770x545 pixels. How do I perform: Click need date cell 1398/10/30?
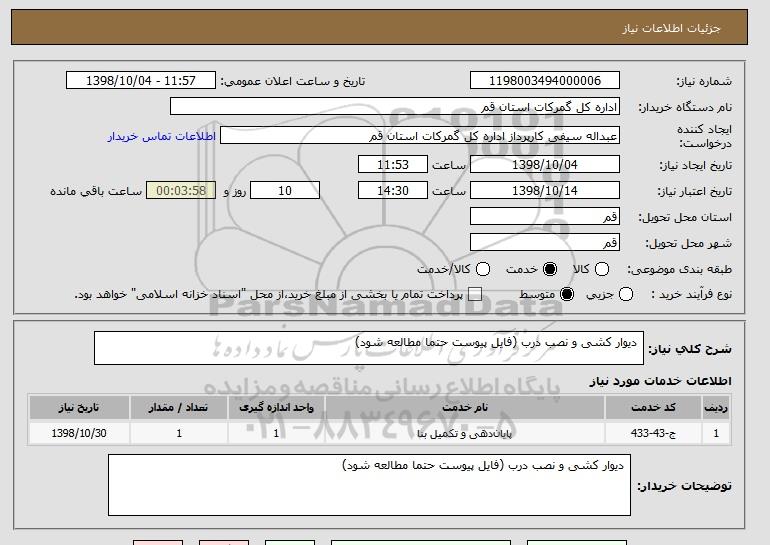click(x=79, y=433)
